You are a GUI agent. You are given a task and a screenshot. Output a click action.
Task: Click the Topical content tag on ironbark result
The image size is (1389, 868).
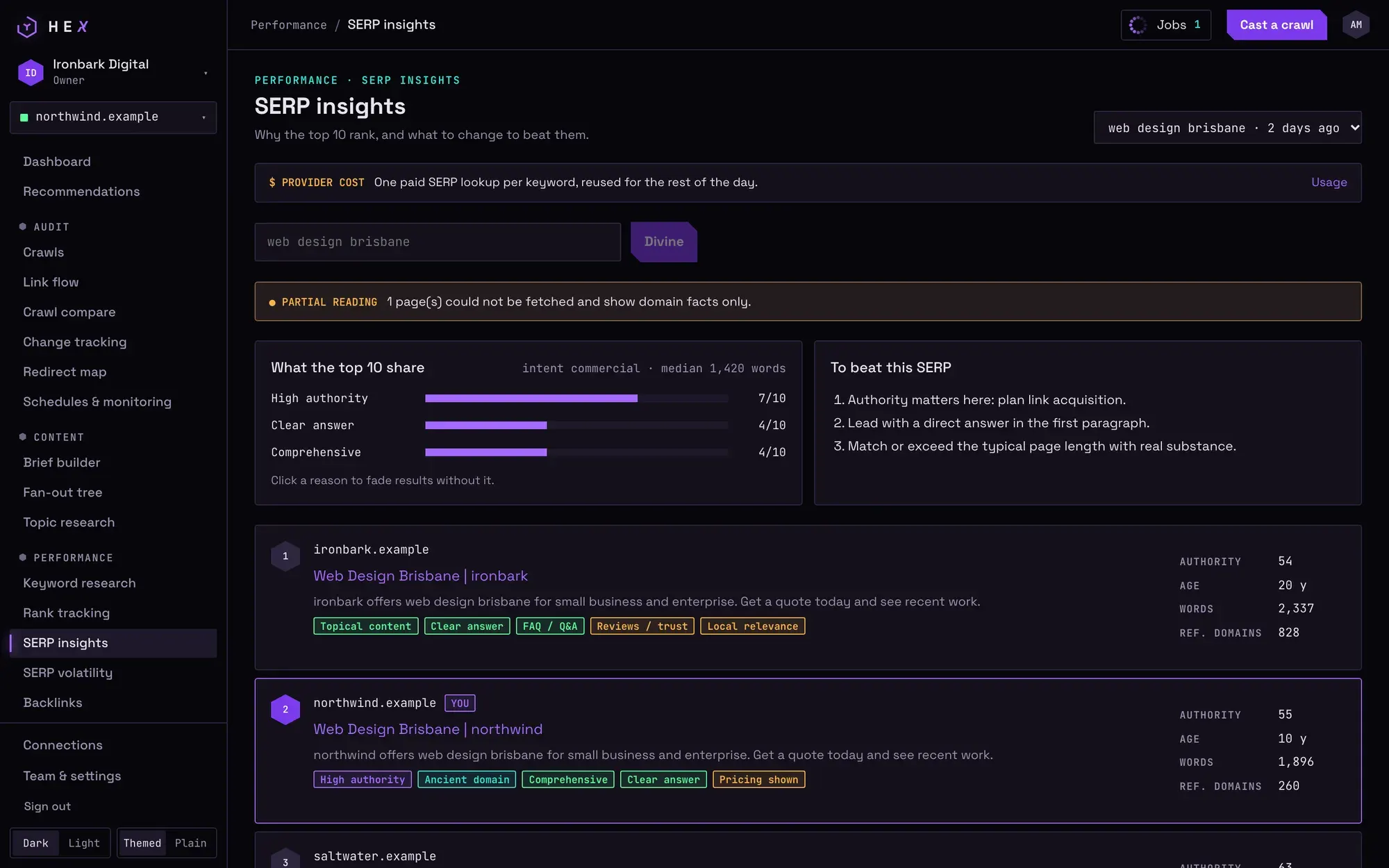pos(366,626)
